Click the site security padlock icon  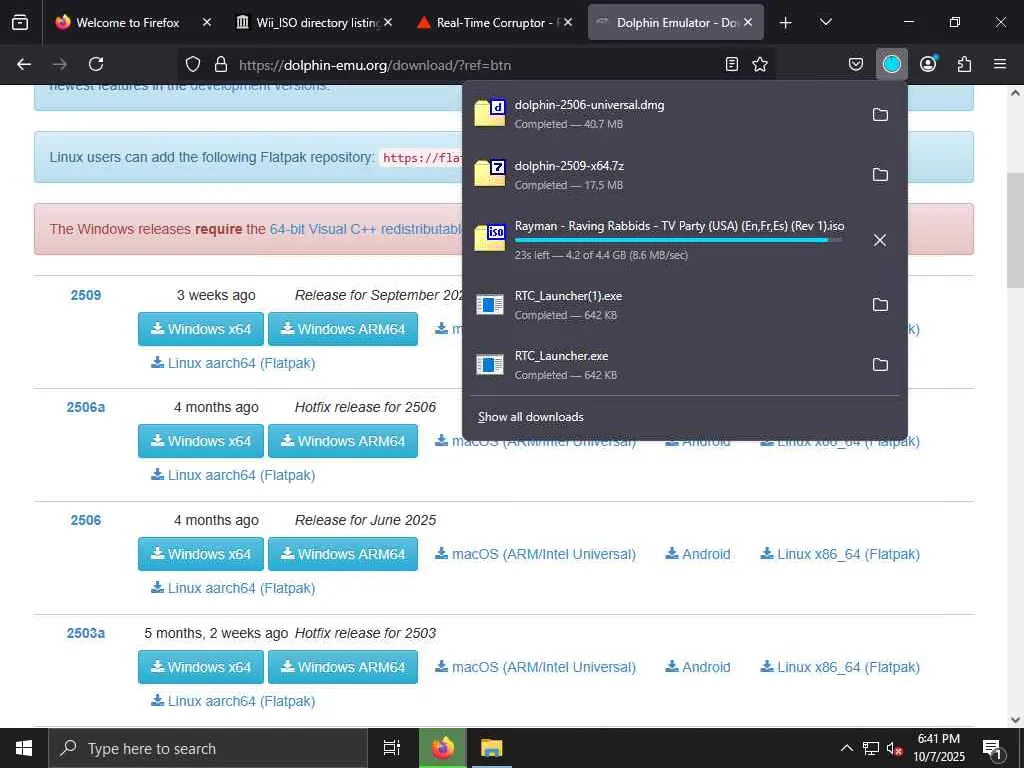(221, 64)
